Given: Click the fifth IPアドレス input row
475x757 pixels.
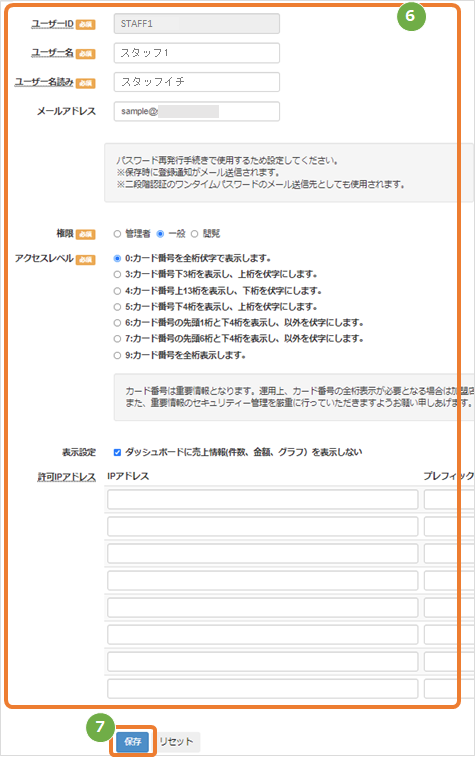Looking at the screenshot, I should 263,607.
